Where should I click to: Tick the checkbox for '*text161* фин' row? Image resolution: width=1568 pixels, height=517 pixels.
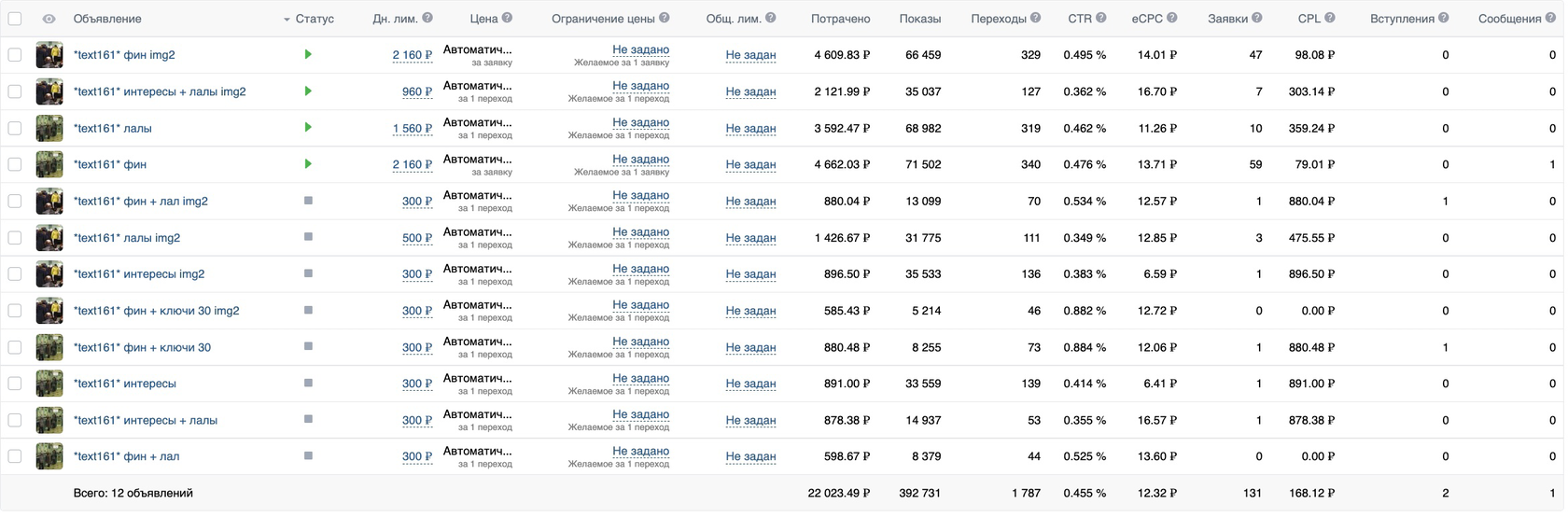(15, 164)
